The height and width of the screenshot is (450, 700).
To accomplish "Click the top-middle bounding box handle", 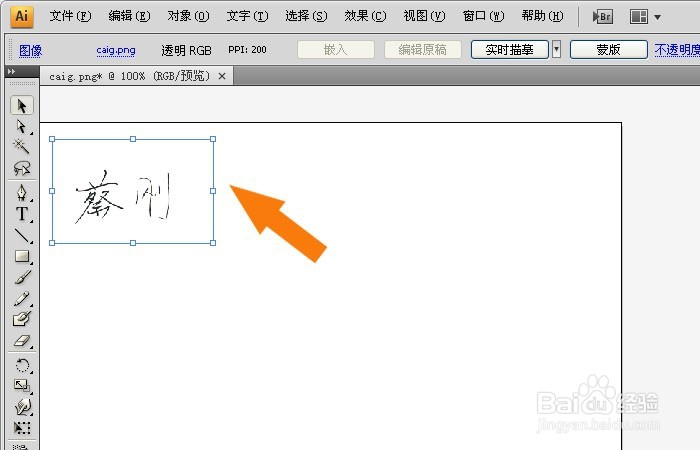I will 133,139.
